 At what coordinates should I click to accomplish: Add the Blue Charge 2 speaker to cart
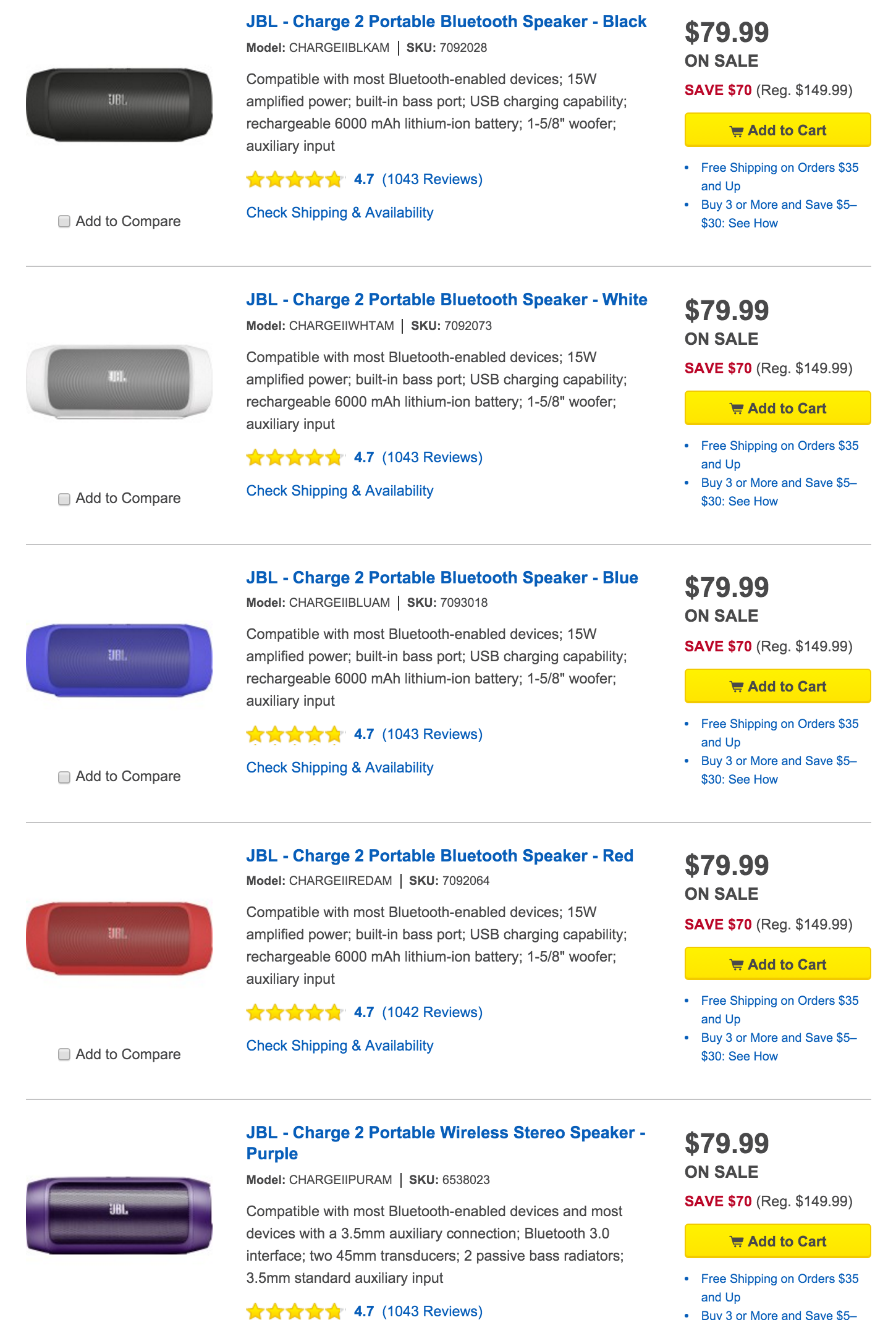point(777,686)
